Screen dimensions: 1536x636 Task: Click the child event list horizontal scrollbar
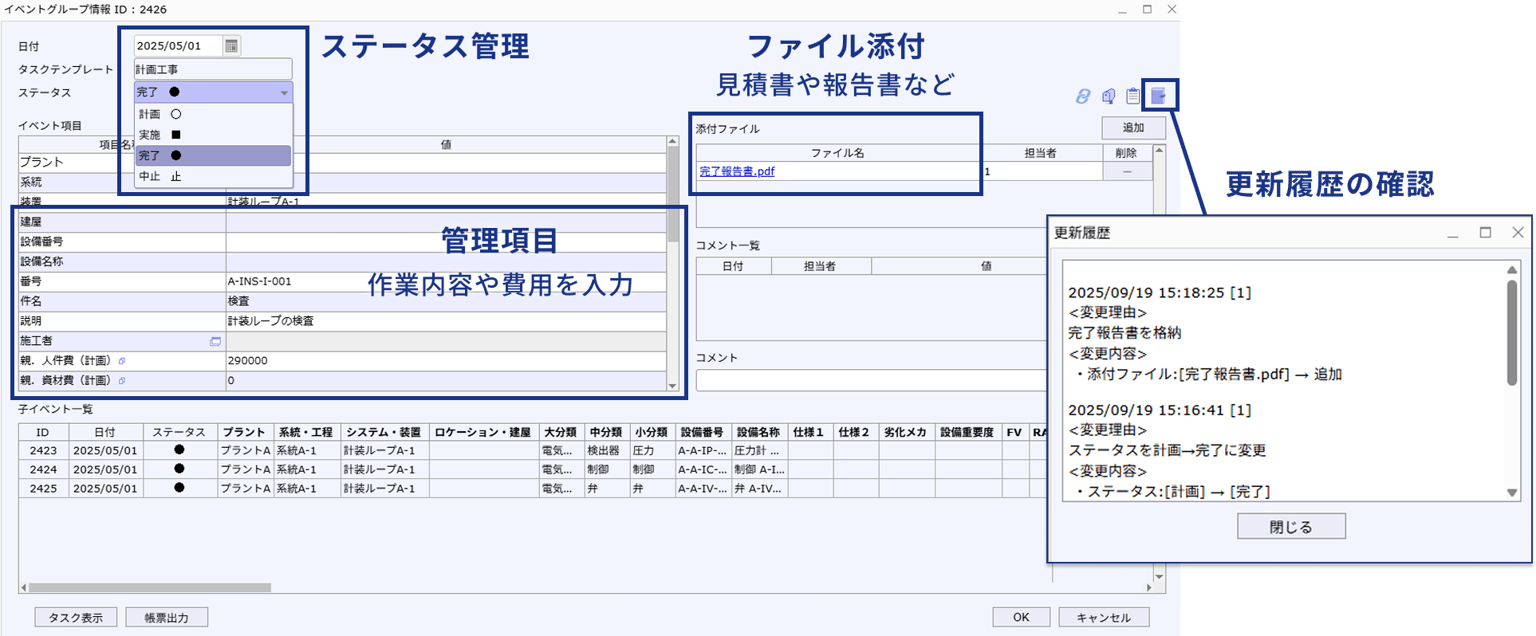(x=150, y=588)
